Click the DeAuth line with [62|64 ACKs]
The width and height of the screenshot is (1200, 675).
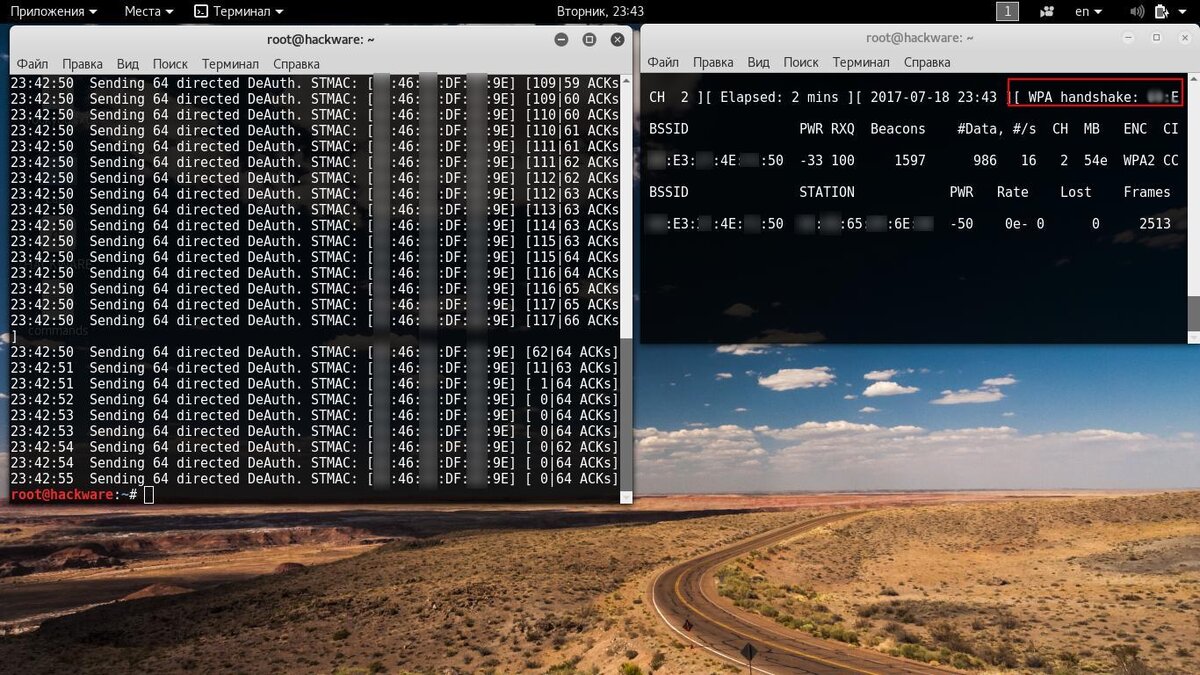315,352
